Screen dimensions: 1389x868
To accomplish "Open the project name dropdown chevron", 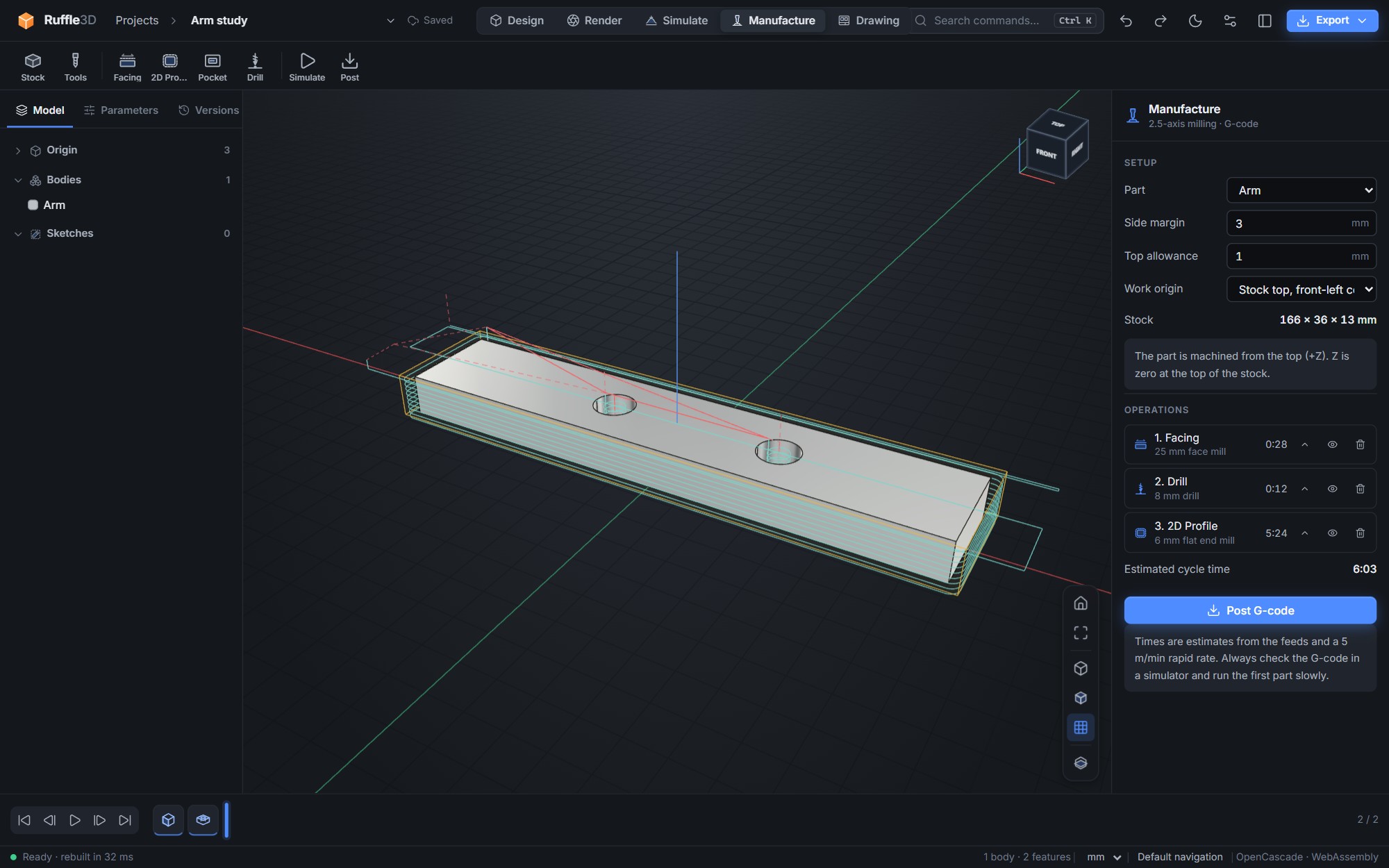I will (390, 21).
